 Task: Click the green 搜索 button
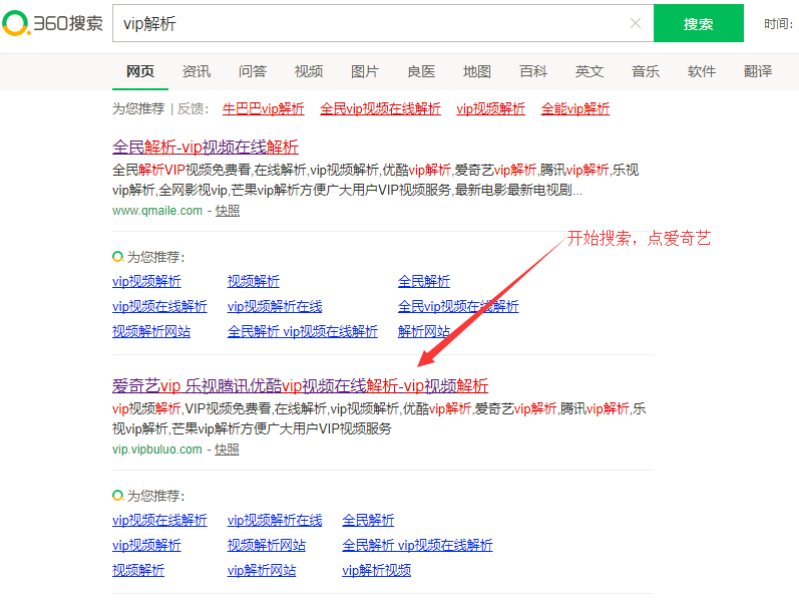click(x=699, y=23)
